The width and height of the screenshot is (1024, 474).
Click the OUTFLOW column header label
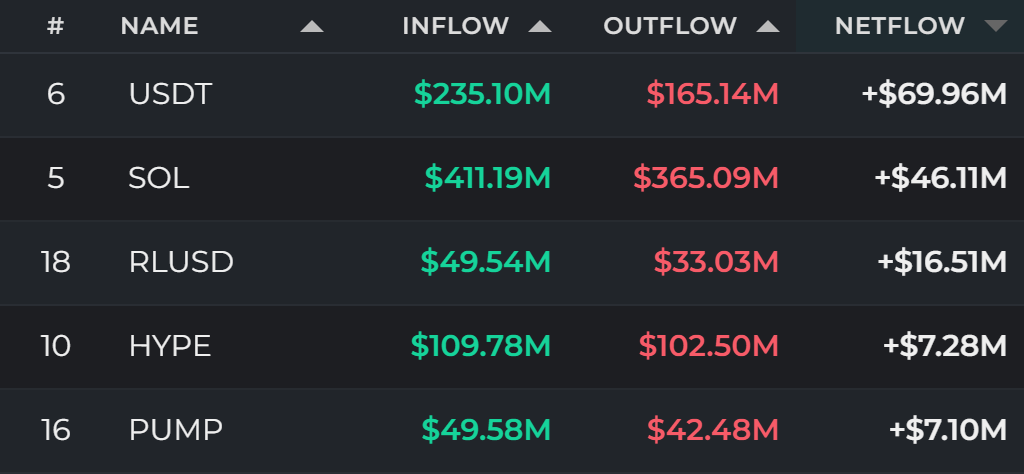pyautogui.click(x=670, y=26)
